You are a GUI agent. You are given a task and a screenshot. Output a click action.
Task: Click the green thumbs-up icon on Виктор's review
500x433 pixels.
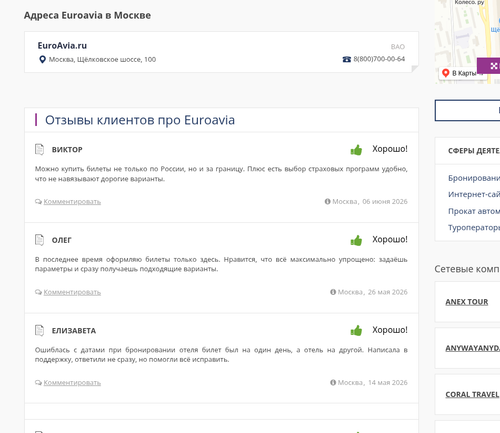point(356,150)
